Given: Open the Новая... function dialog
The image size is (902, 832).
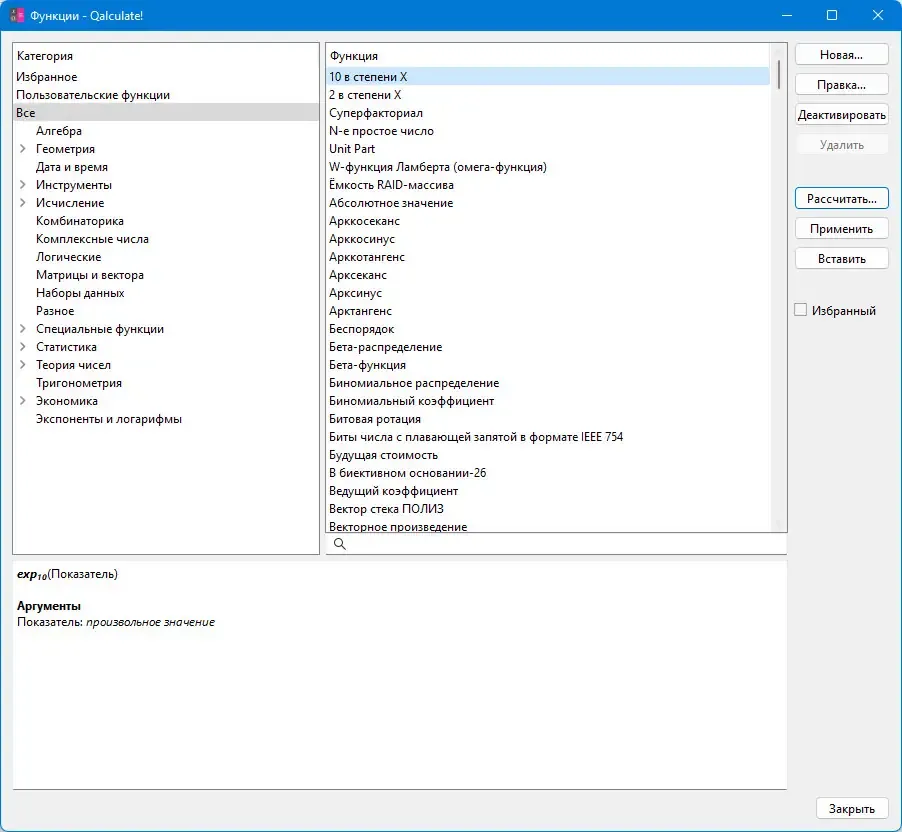Looking at the screenshot, I should pos(842,55).
